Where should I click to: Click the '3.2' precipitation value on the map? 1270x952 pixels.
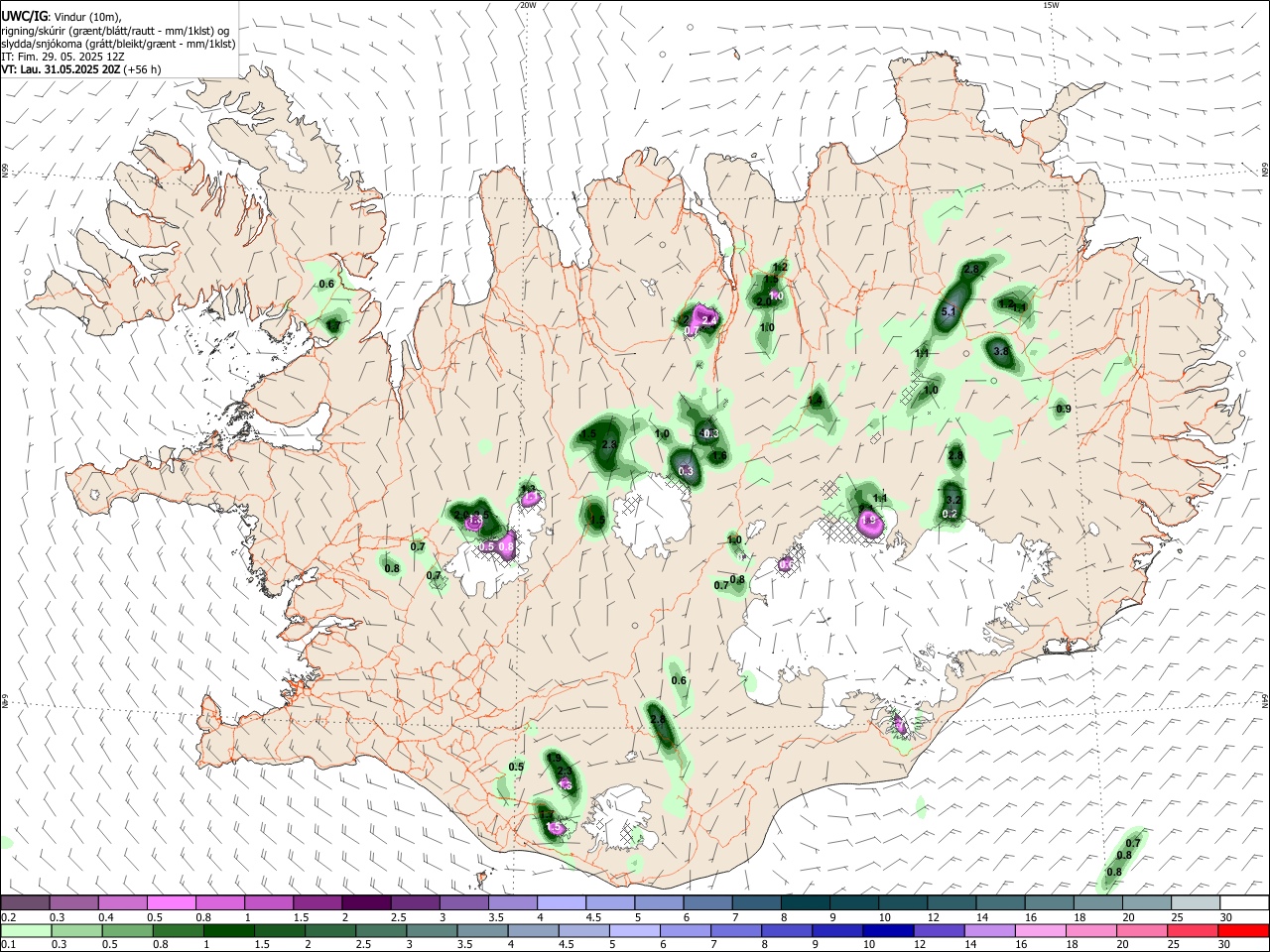pyautogui.click(x=952, y=500)
